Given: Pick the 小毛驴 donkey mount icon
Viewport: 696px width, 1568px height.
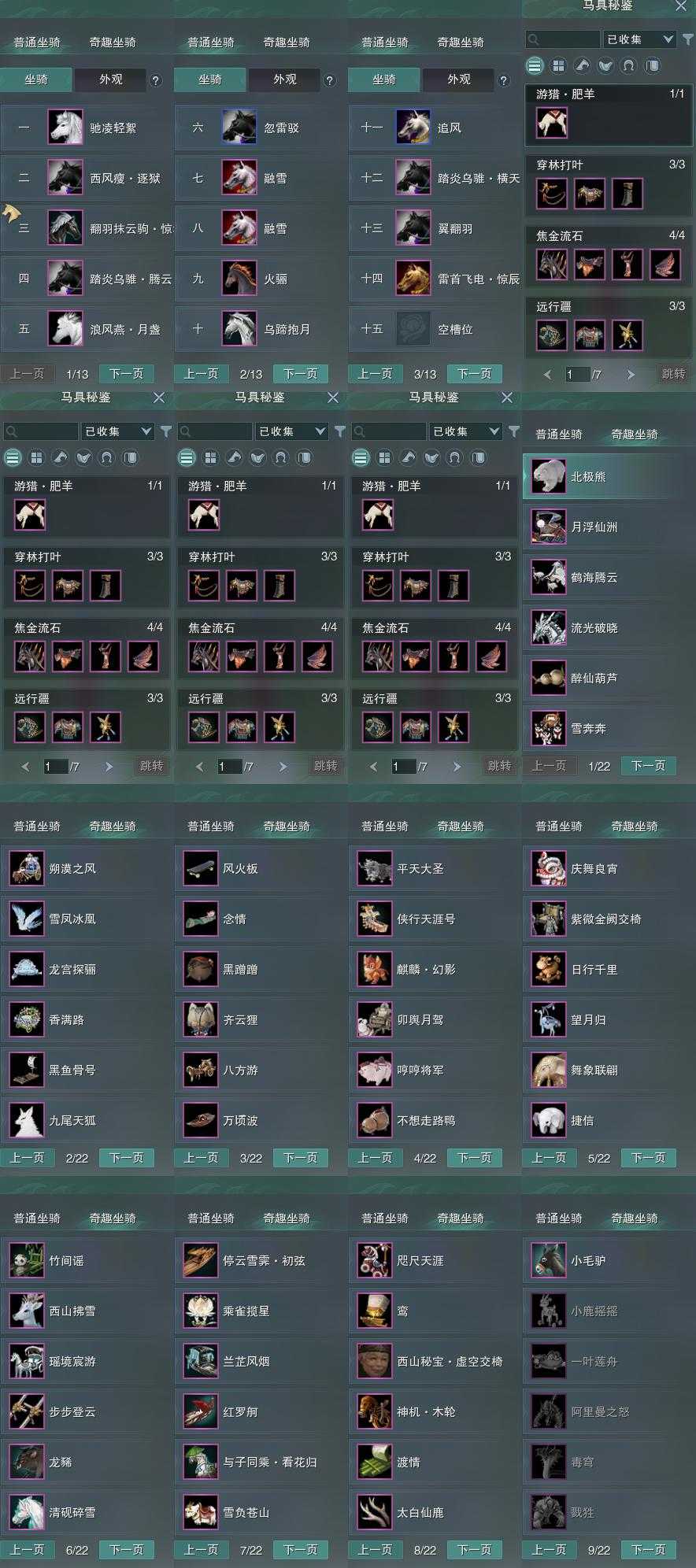Looking at the screenshot, I should click(548, 1261).
